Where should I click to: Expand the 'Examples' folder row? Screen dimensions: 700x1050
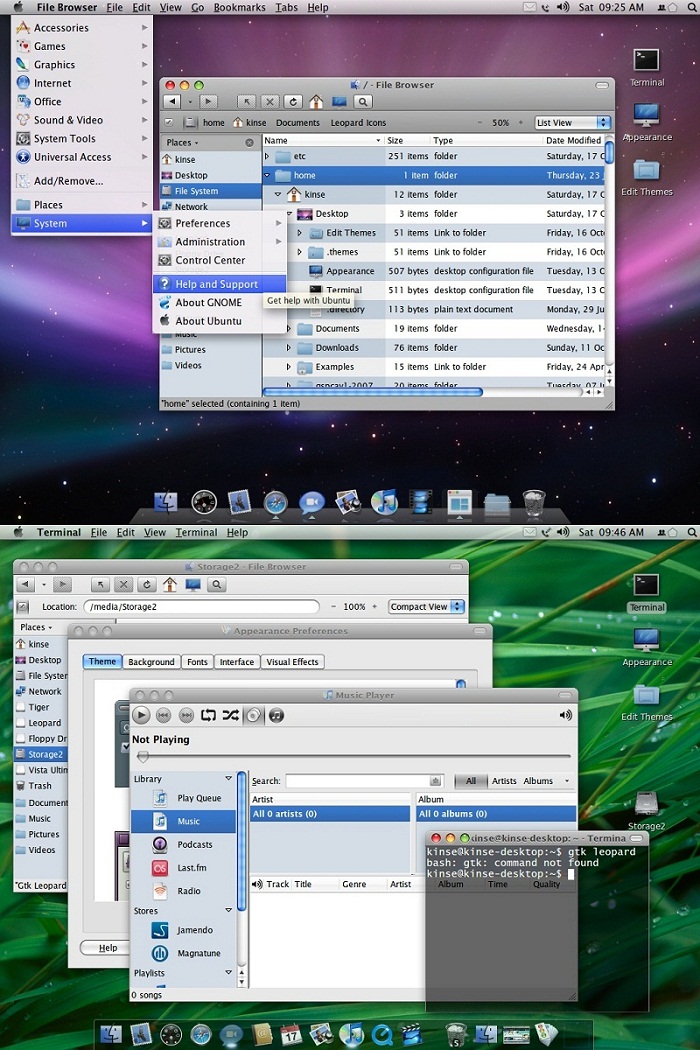coord(289,367)
